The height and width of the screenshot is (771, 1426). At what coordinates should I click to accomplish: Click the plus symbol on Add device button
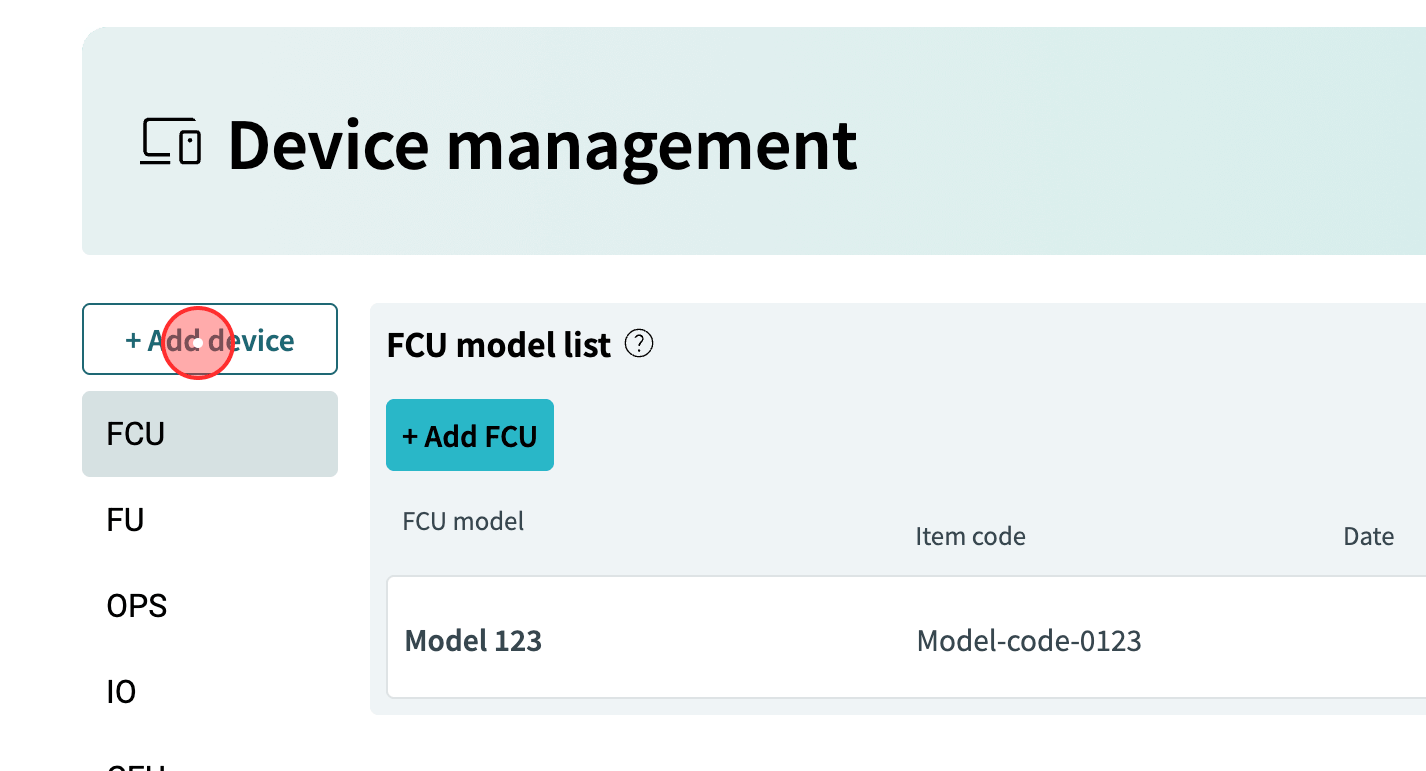(133, 340)
